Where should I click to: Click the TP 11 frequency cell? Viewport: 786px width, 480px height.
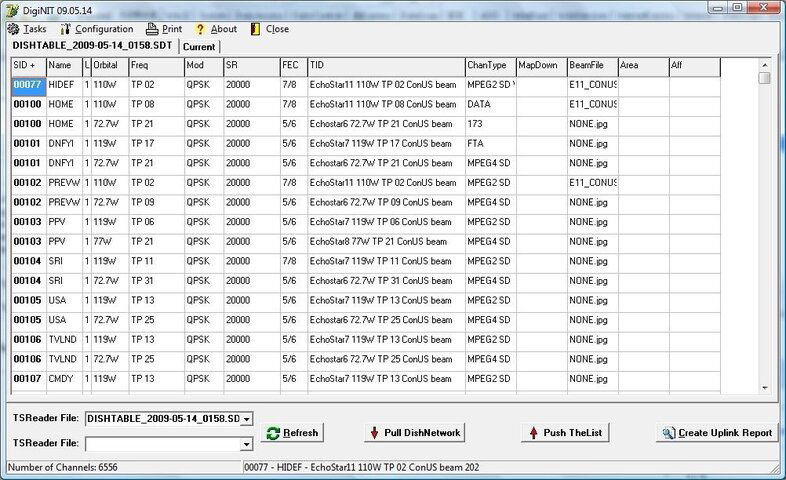[156, 262]
